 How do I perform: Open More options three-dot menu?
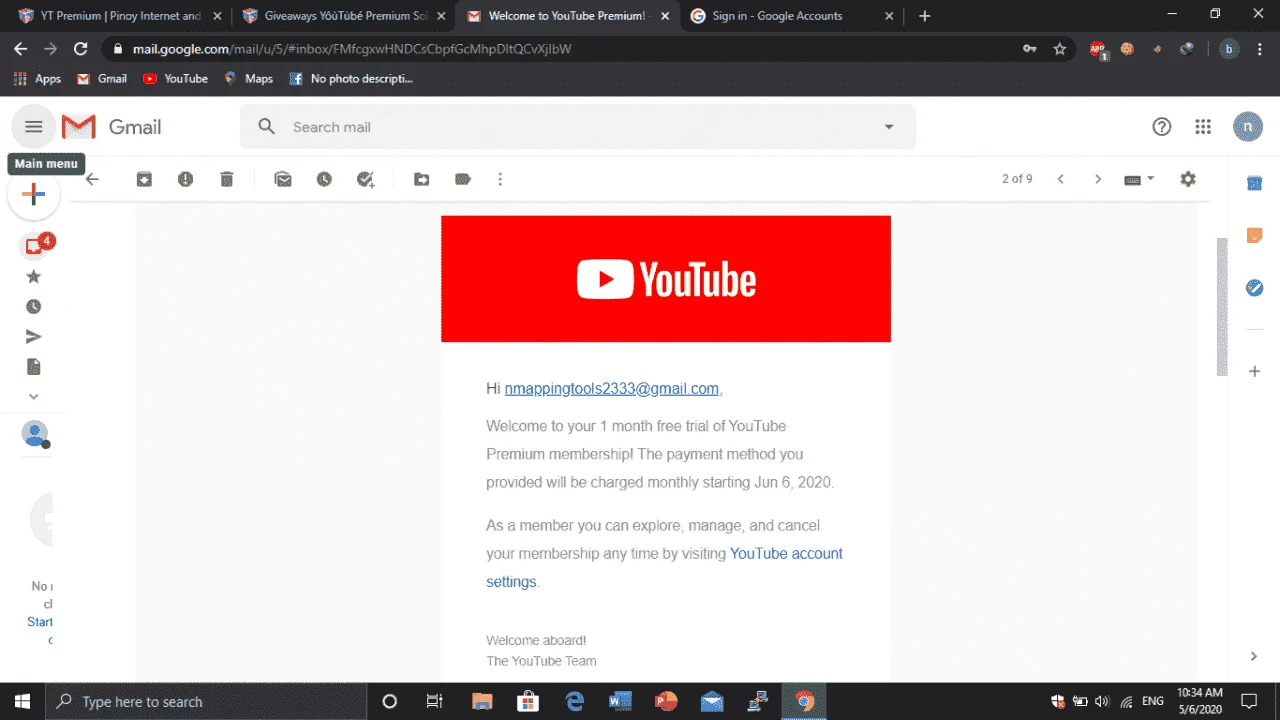(x=500, y=179)
